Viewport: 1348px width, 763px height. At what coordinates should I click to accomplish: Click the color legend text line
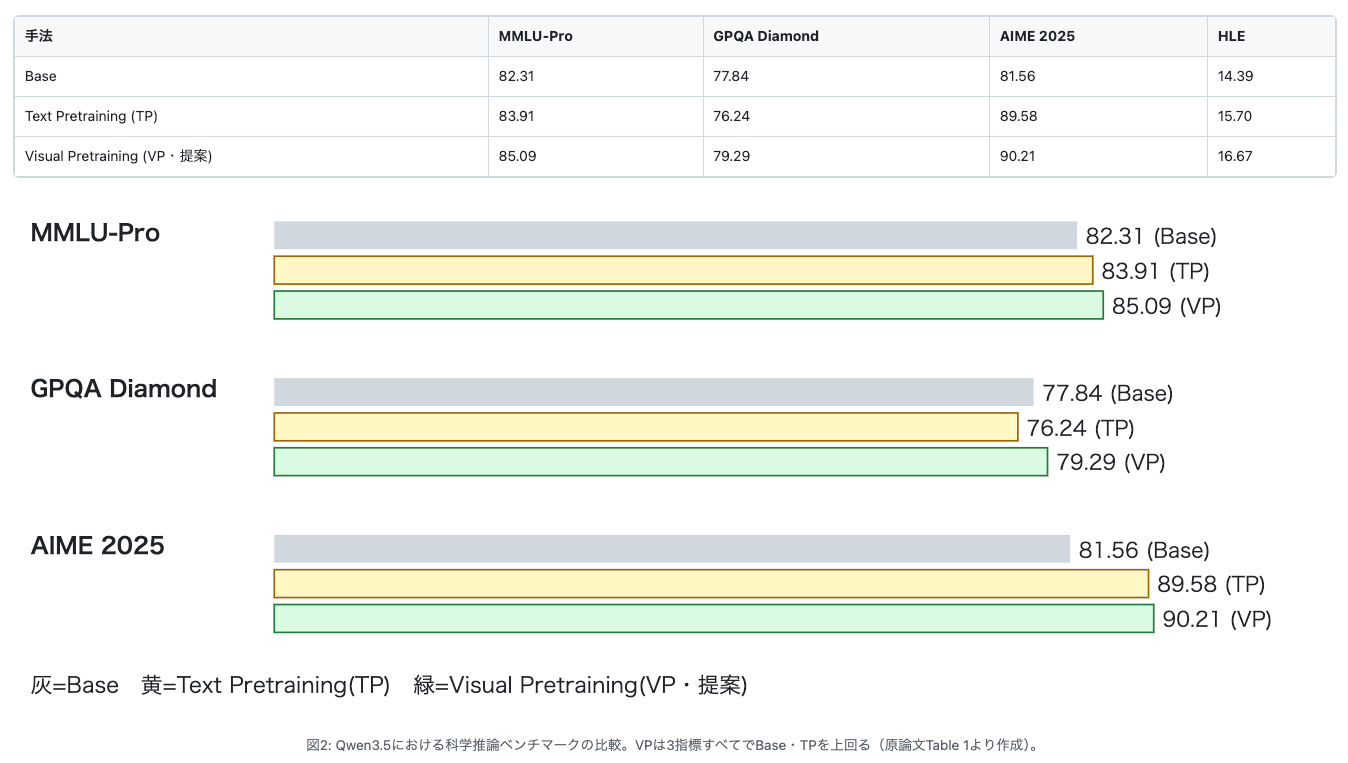coord(389,685)
